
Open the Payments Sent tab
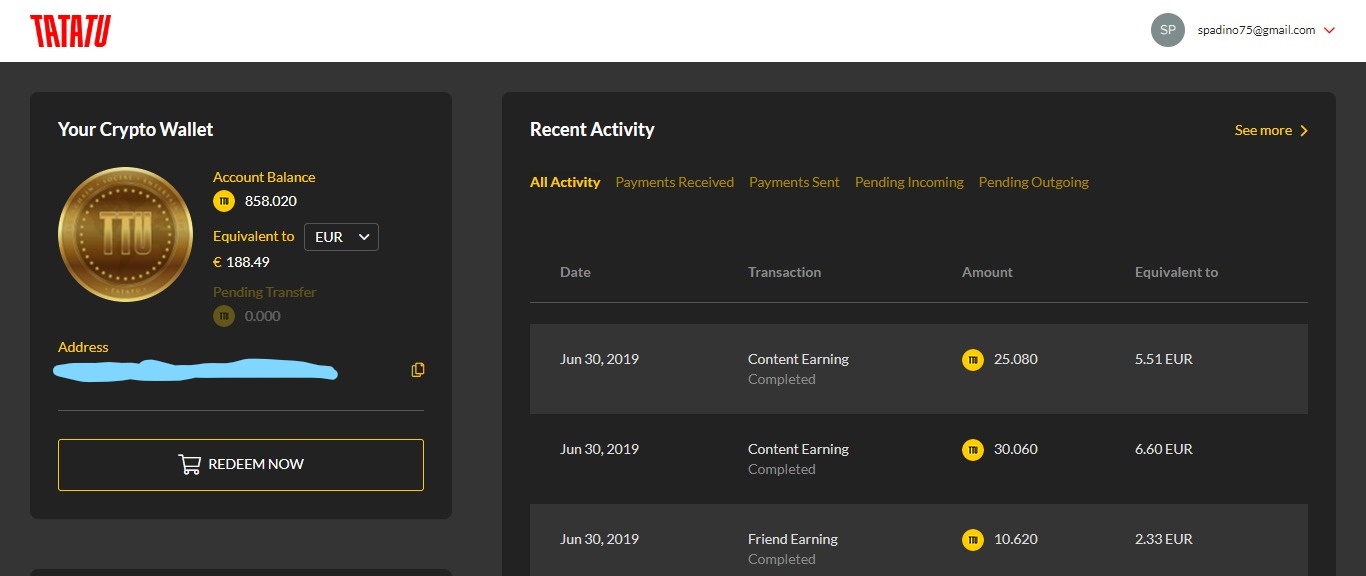coord(794,182)
